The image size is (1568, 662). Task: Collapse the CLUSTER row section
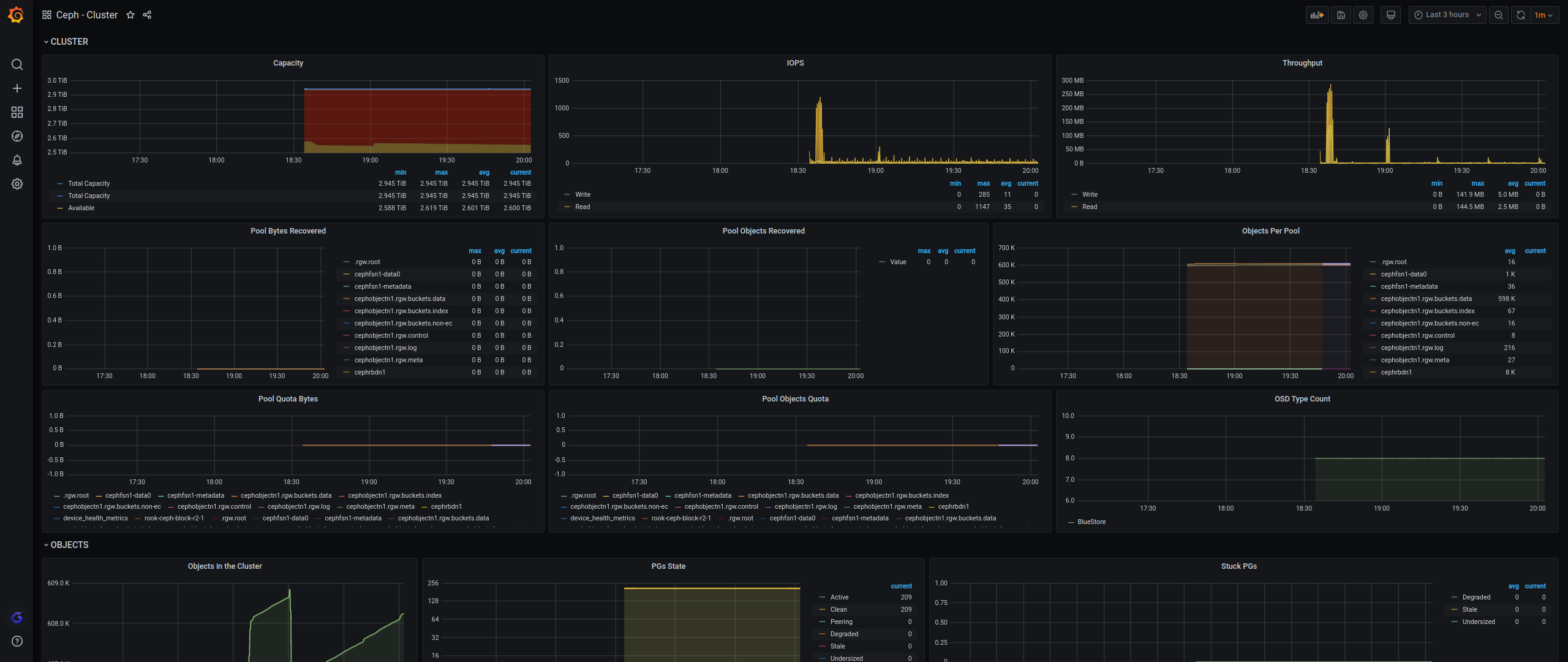click(69, 42)
